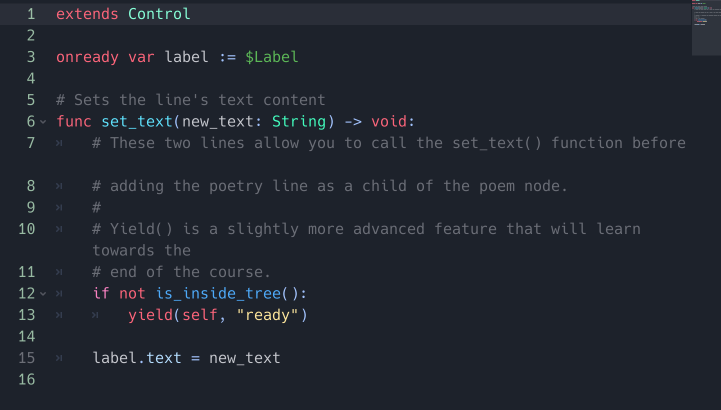Click the minimap preview of the code

tap(706, 28)
